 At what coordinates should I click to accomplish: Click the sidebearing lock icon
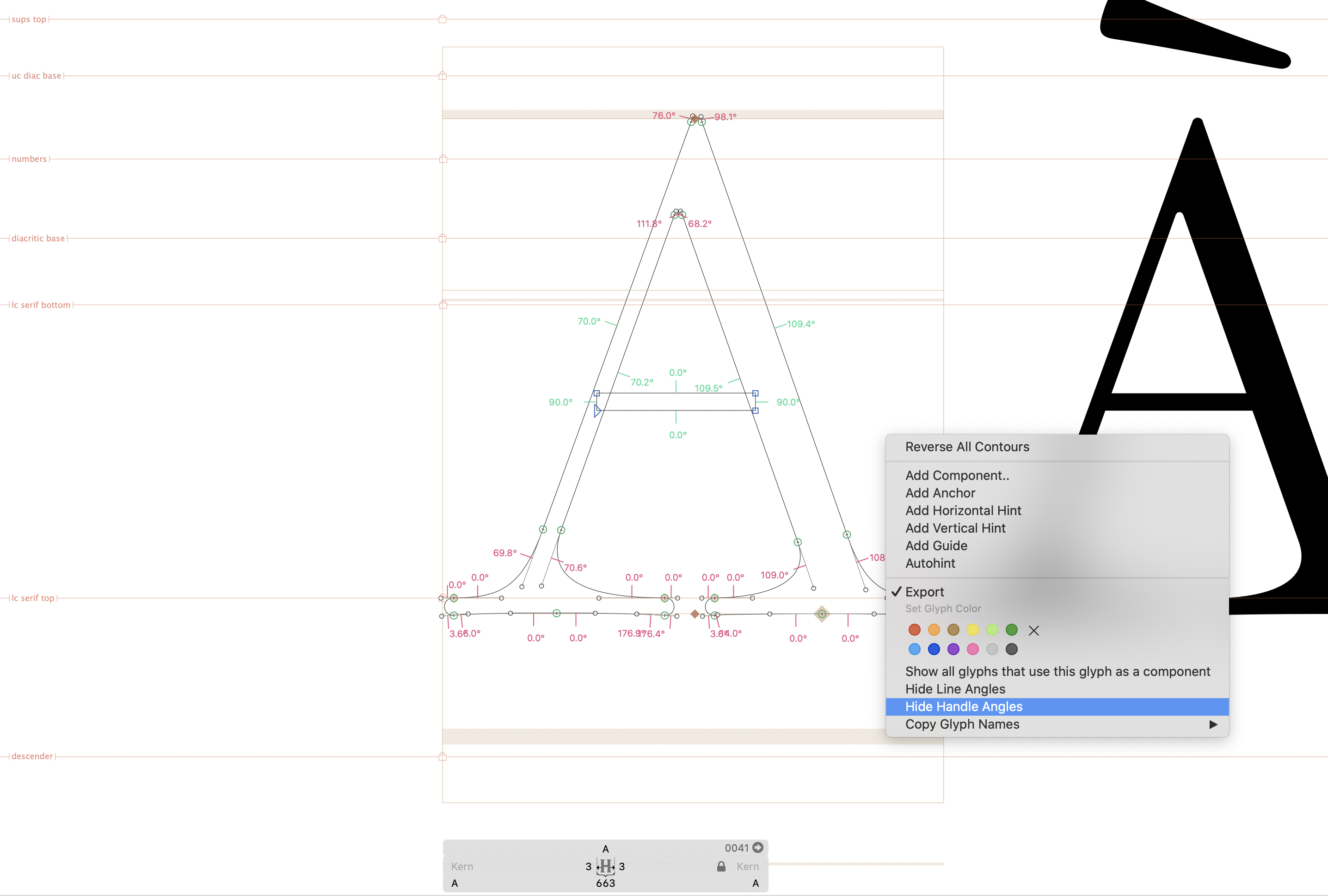click(721, 866)
